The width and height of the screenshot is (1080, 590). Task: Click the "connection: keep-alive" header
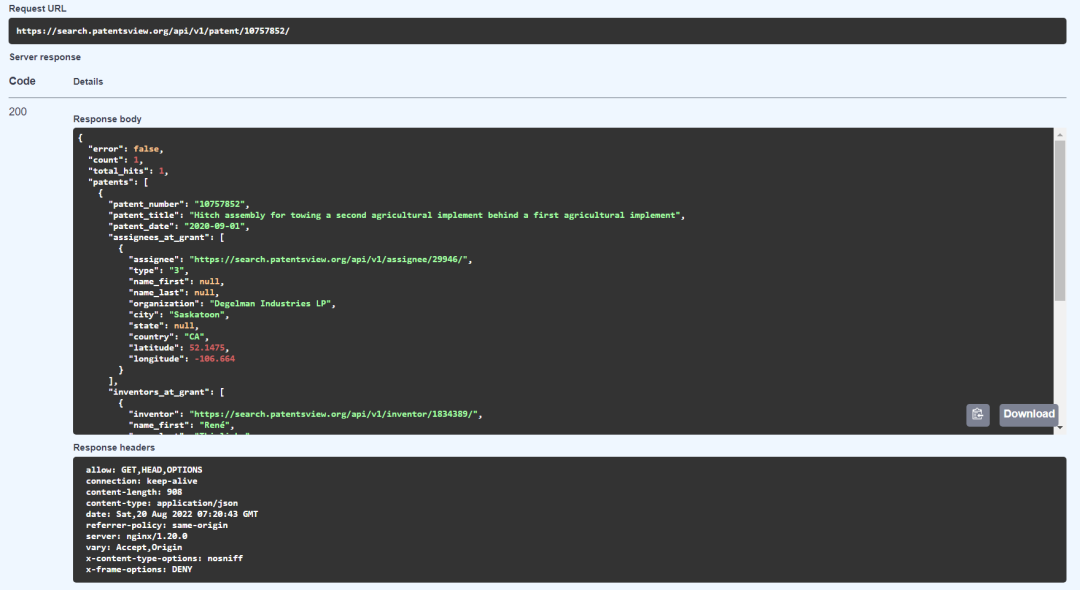141,481
